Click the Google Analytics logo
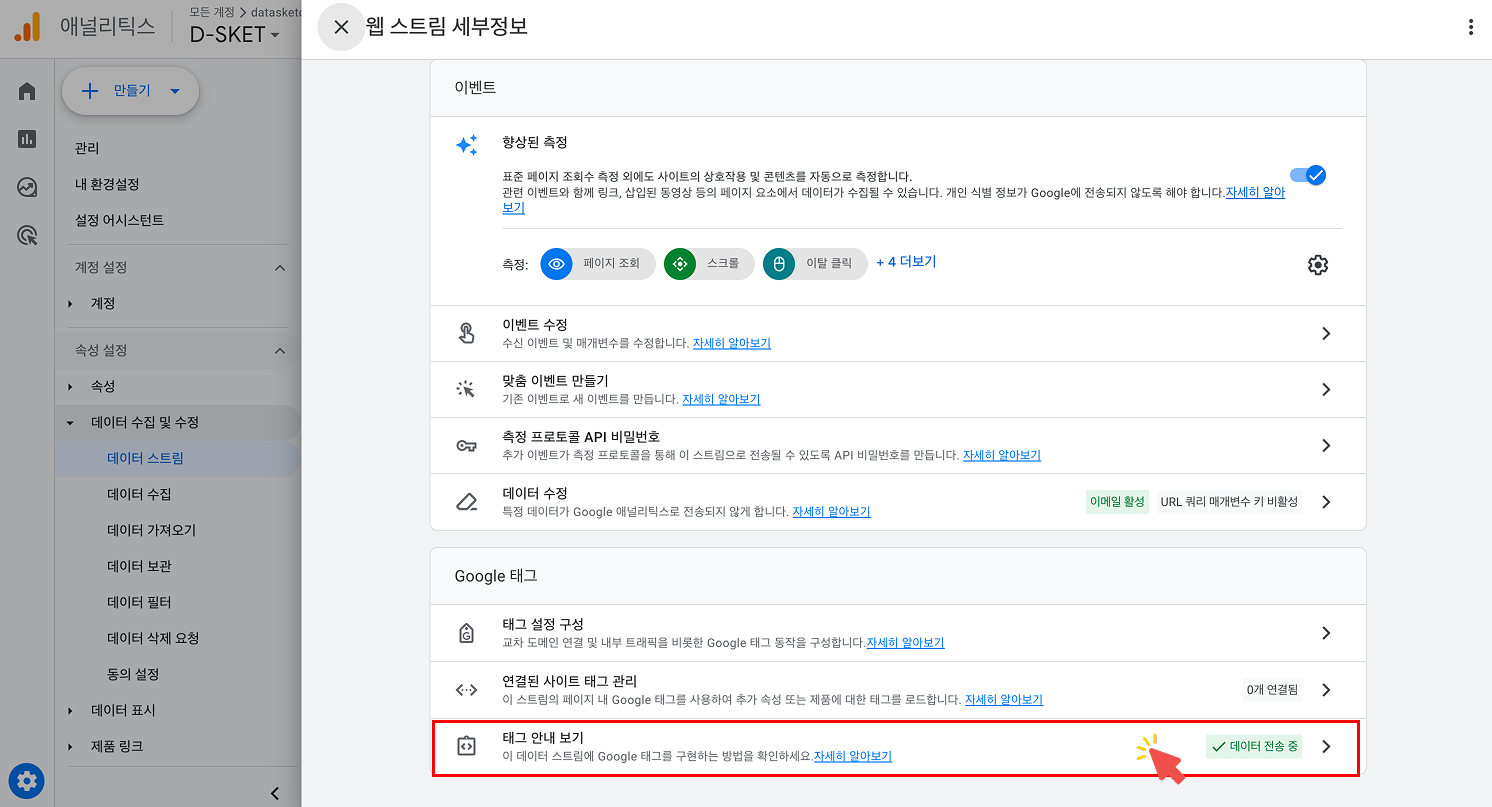1492x807 pixels. pos(28,27)
